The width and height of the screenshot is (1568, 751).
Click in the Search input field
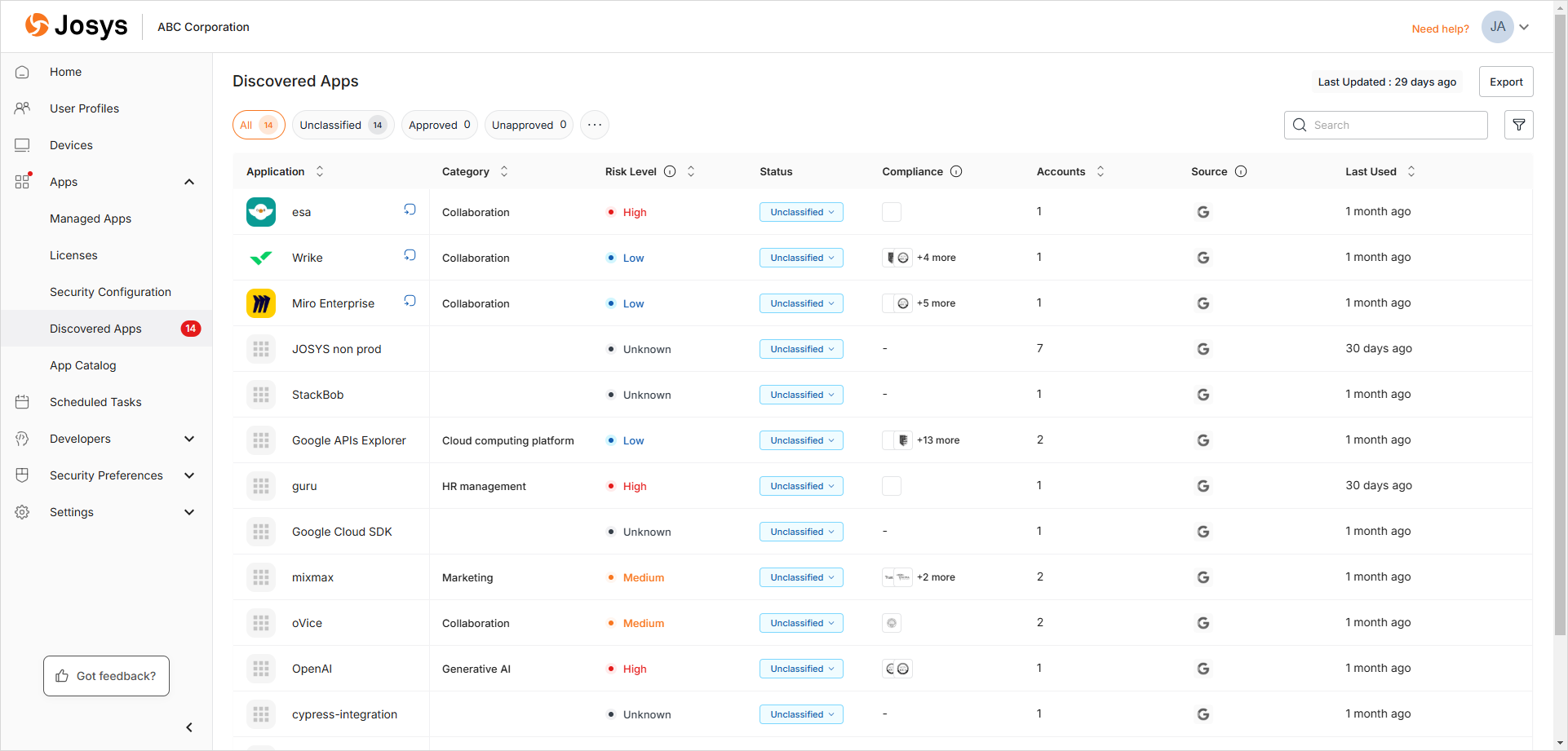[1385, 125]
